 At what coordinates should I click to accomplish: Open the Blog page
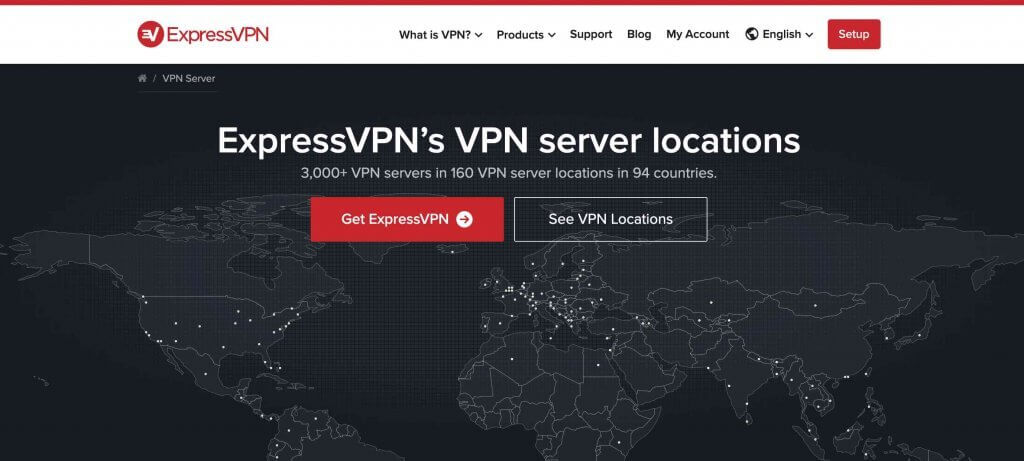click(639, 34)
